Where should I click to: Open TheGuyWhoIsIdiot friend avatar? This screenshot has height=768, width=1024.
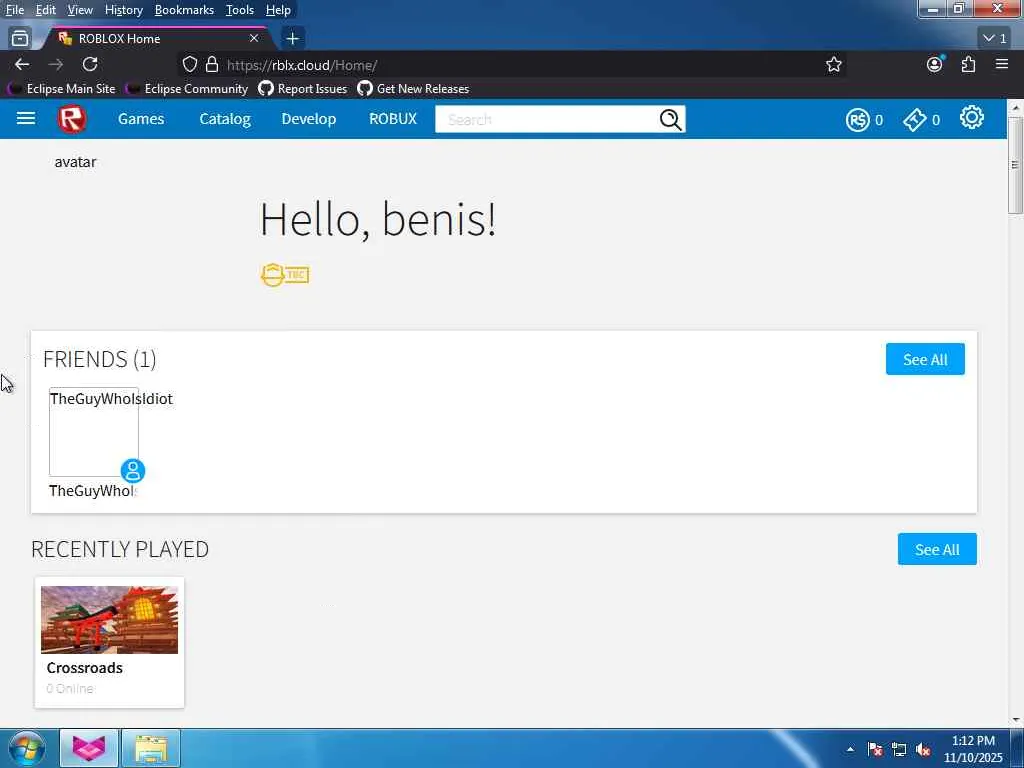[93, 432]
